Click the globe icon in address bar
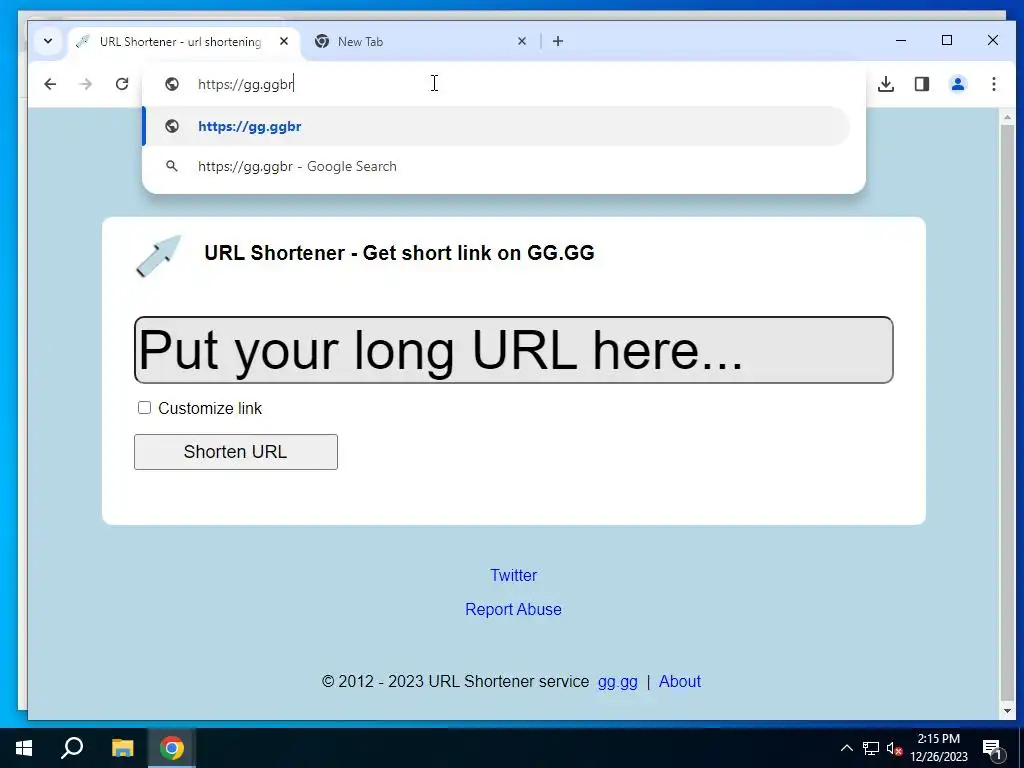 (x=172, y=84)
